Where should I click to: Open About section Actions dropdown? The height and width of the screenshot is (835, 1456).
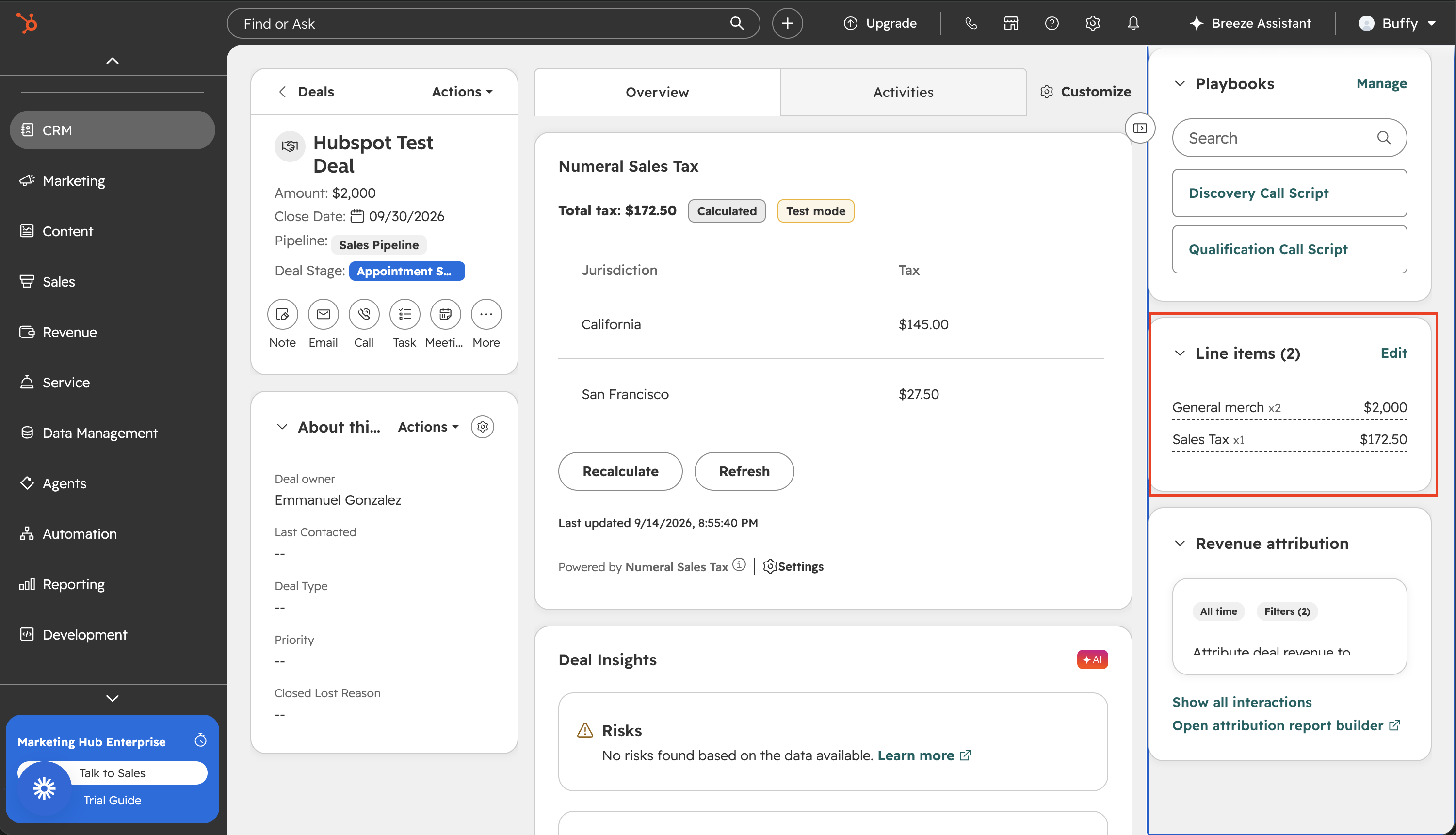[x=428, y=427]
